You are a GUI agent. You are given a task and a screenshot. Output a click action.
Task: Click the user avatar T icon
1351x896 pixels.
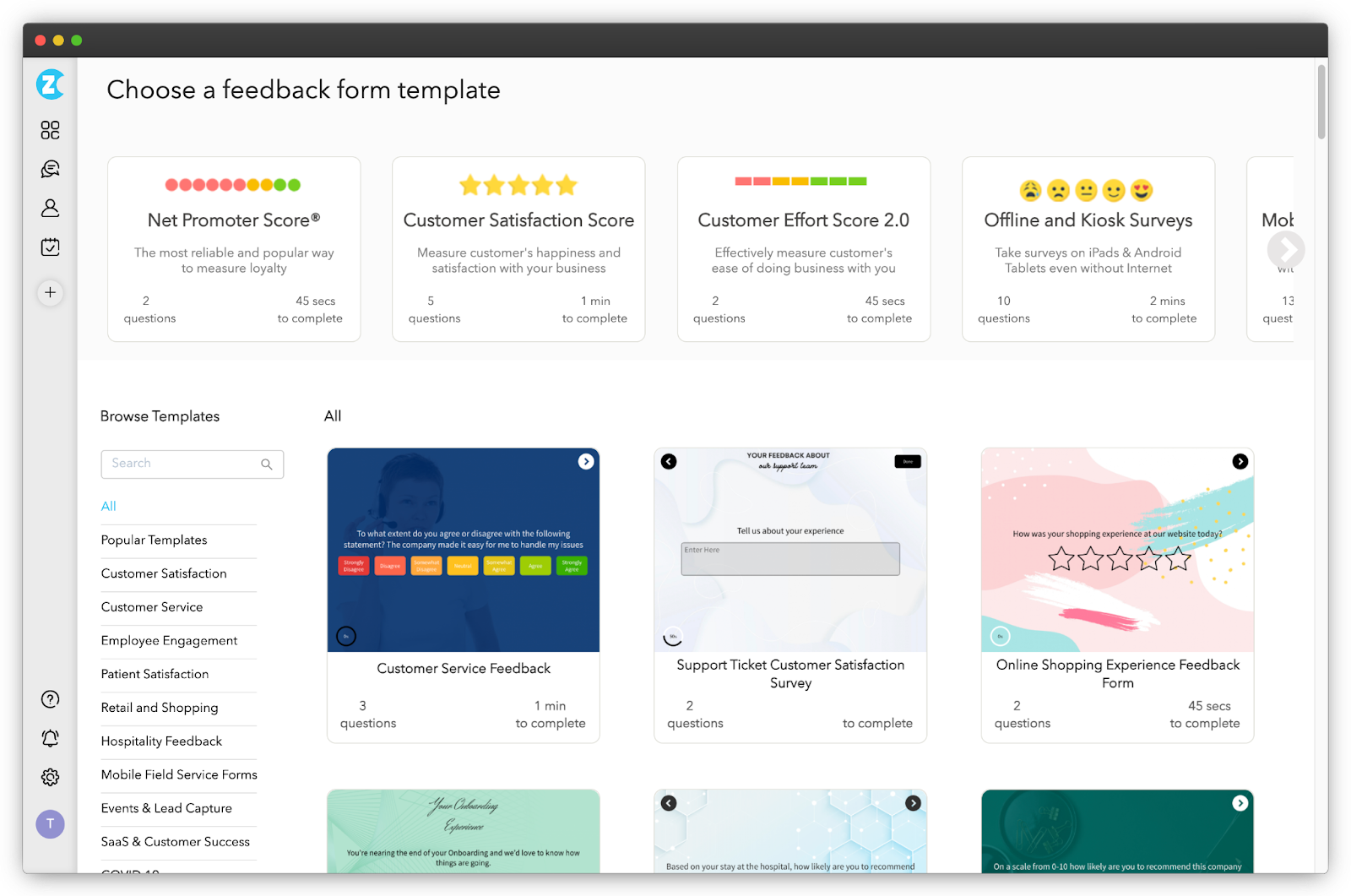tap(51, 824)
